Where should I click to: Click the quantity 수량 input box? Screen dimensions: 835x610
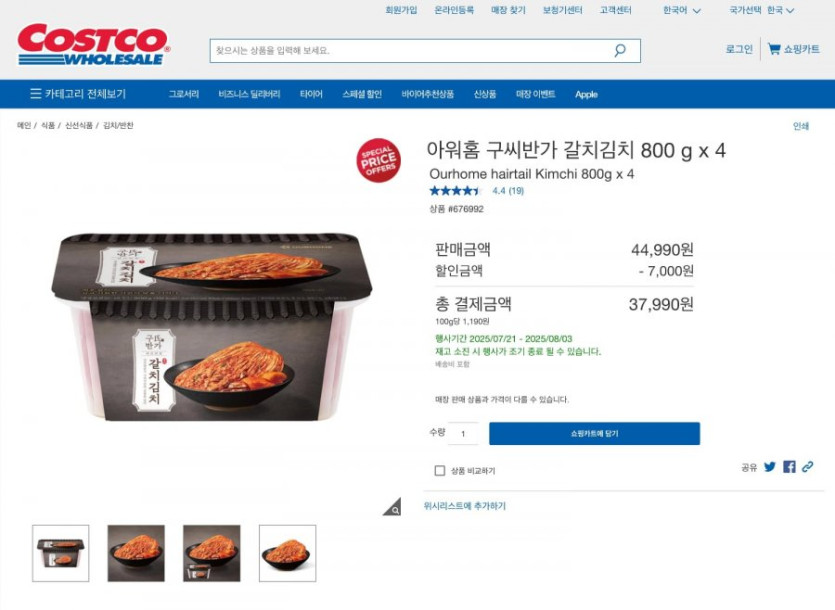click(x=463, y=434)
